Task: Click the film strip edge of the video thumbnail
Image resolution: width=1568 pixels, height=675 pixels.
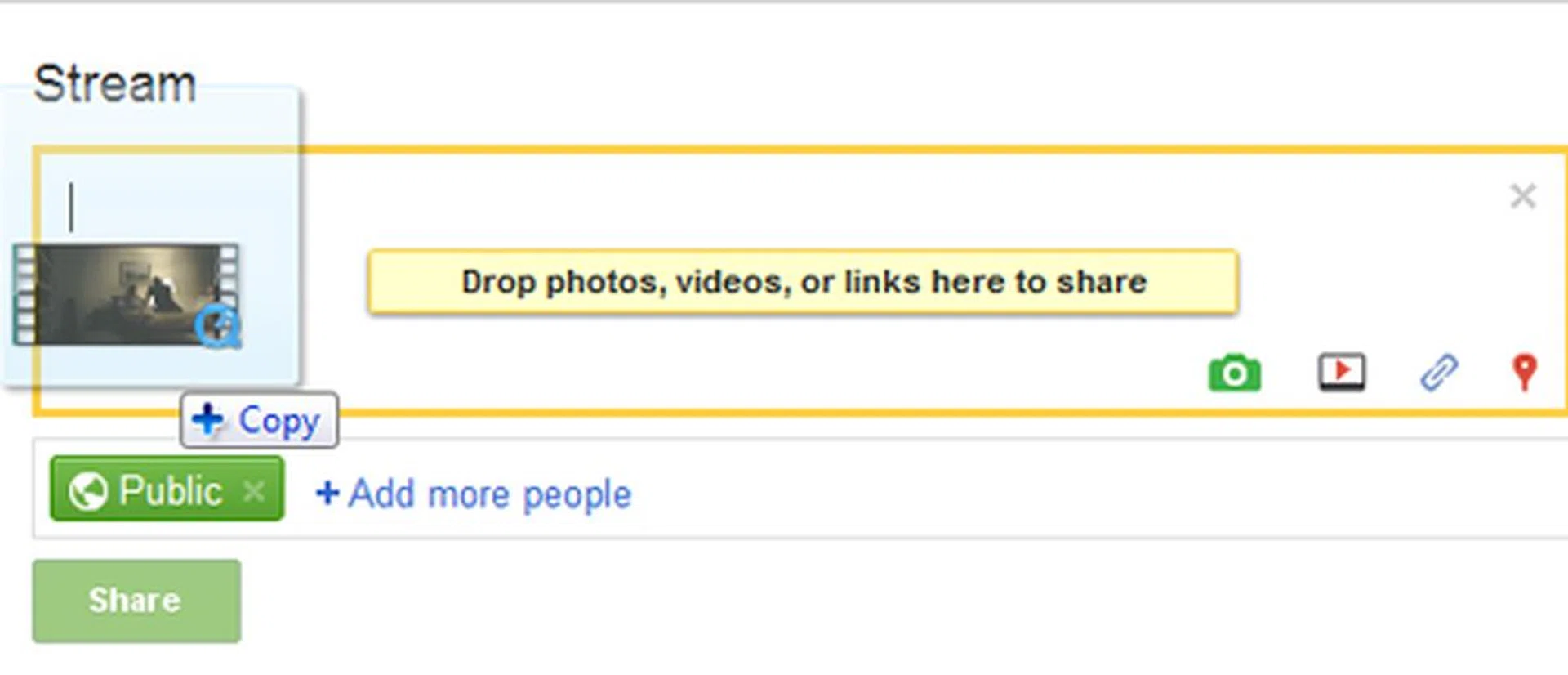Action: (x=24, y=294)
